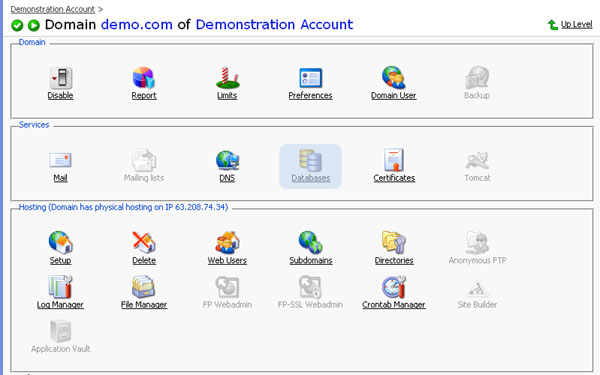The width and height of the screenshot is (600, 375).
Task: Click the Log Manager text link
Action: 60,305
